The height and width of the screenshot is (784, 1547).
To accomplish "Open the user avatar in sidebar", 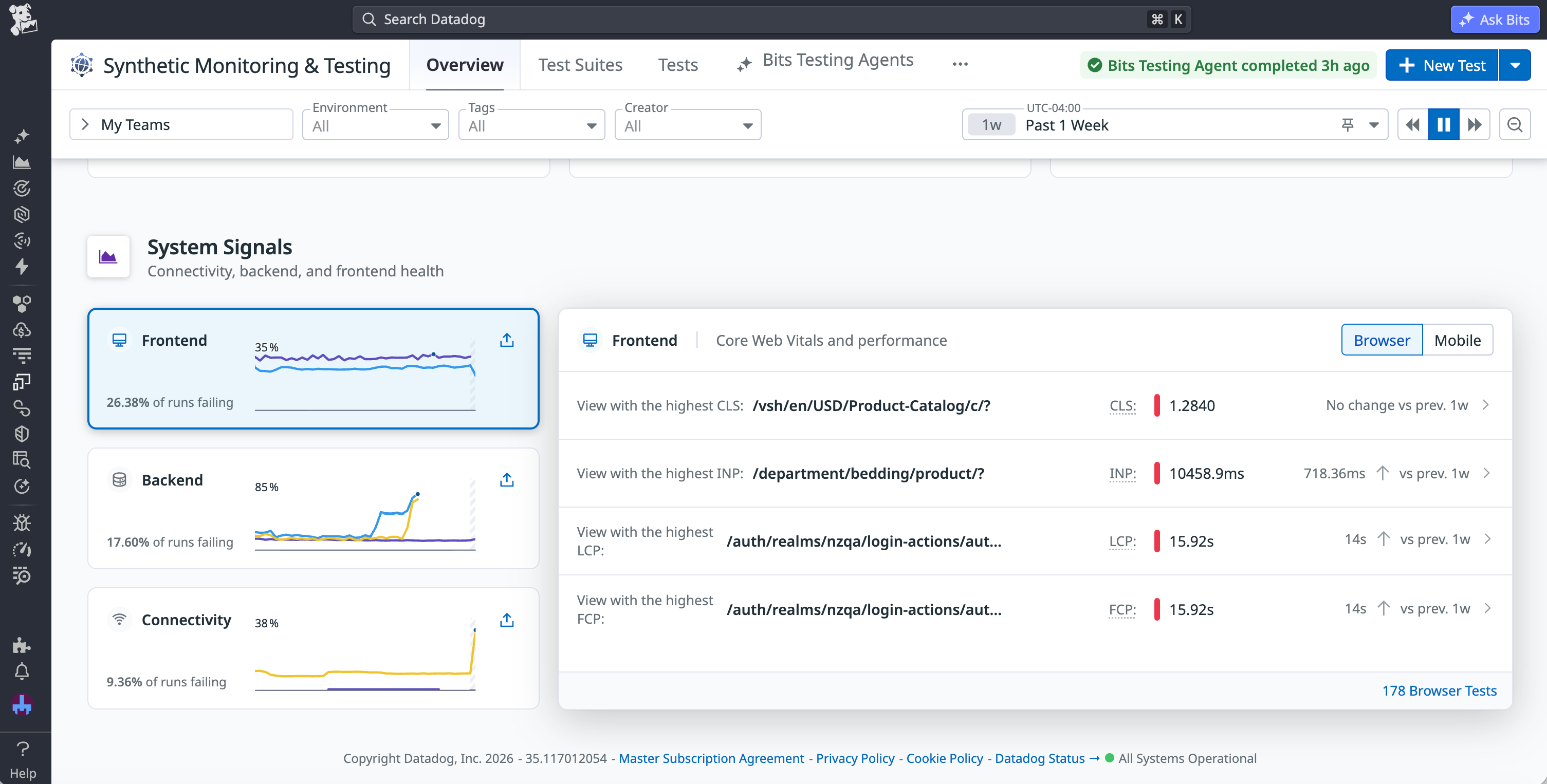I will pos(22,705).
